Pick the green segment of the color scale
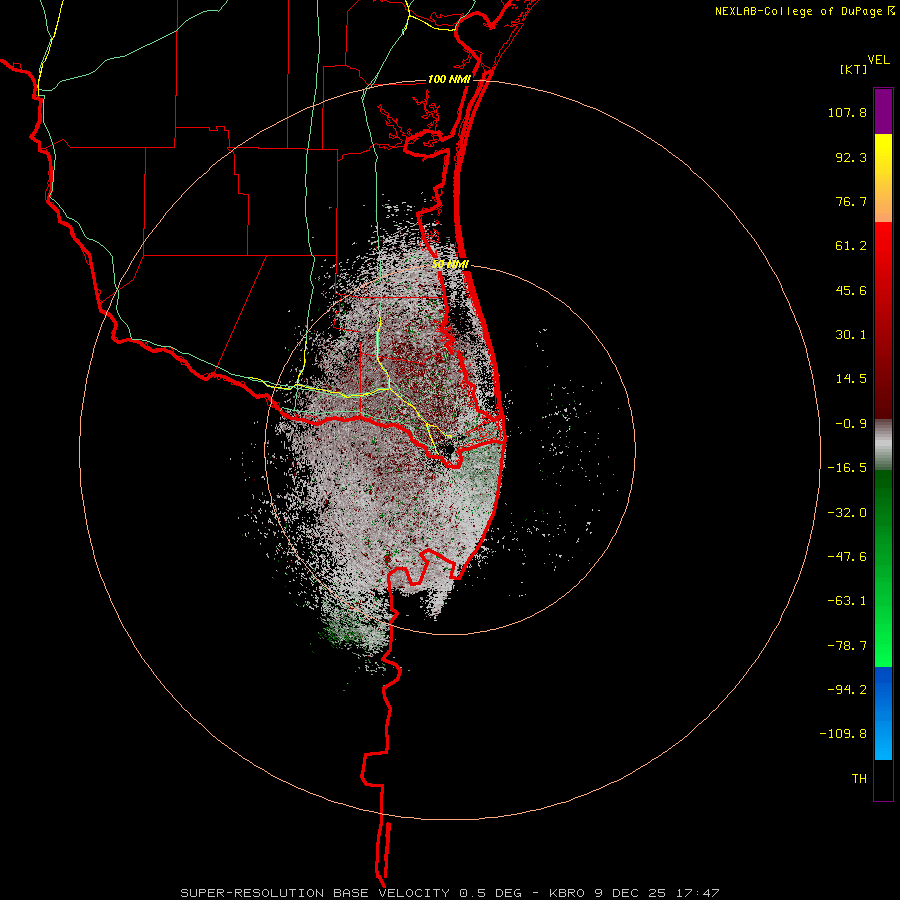 [x=883, y=568]
